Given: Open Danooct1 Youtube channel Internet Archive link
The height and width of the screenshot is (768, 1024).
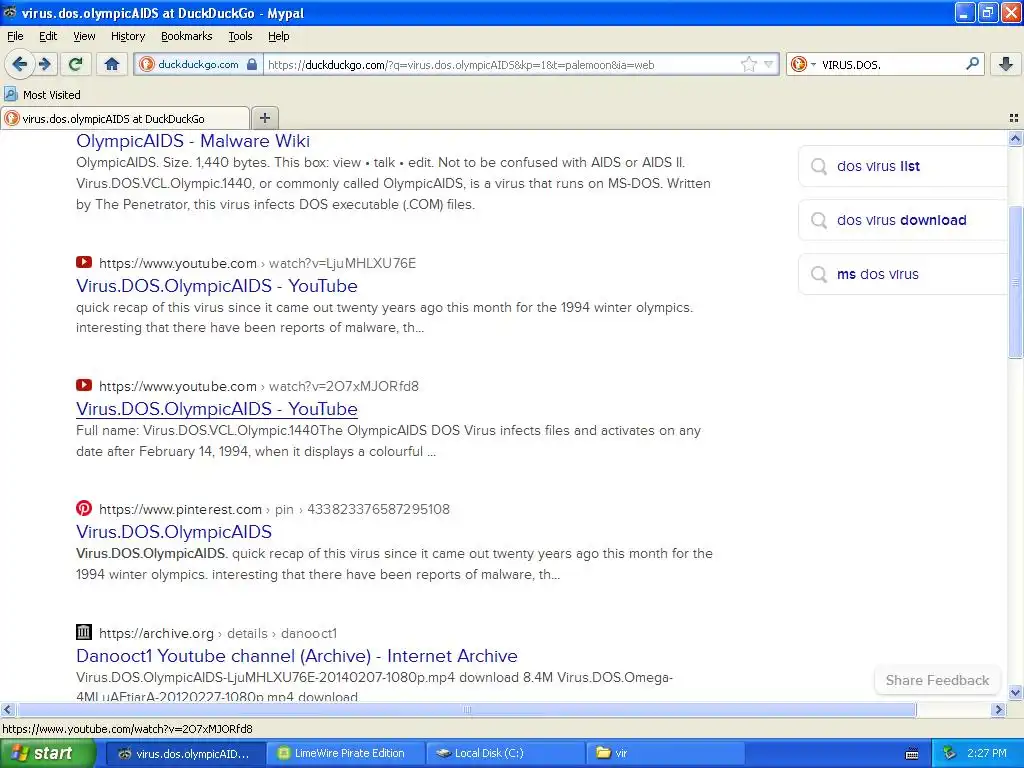Looking at the screenshot, I should (x=296, y=656).
